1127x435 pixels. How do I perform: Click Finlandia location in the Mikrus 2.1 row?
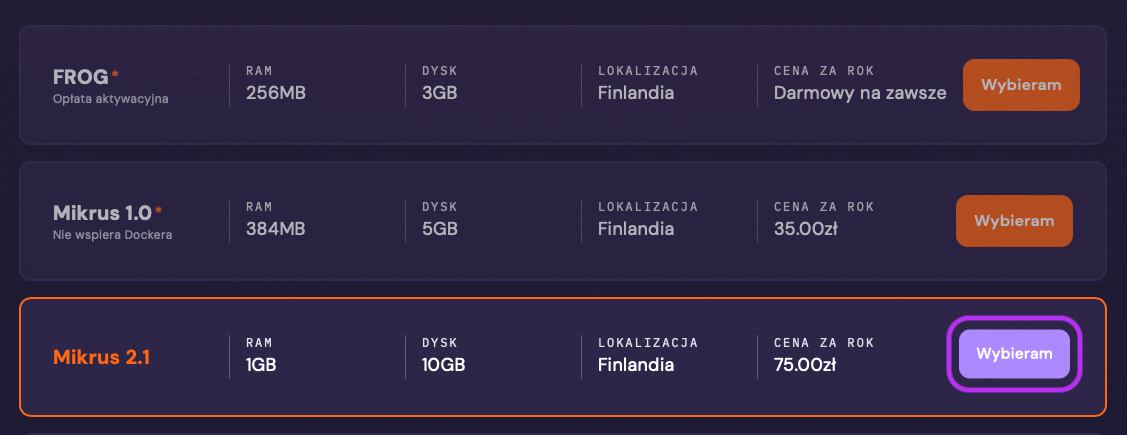point(636,365)
